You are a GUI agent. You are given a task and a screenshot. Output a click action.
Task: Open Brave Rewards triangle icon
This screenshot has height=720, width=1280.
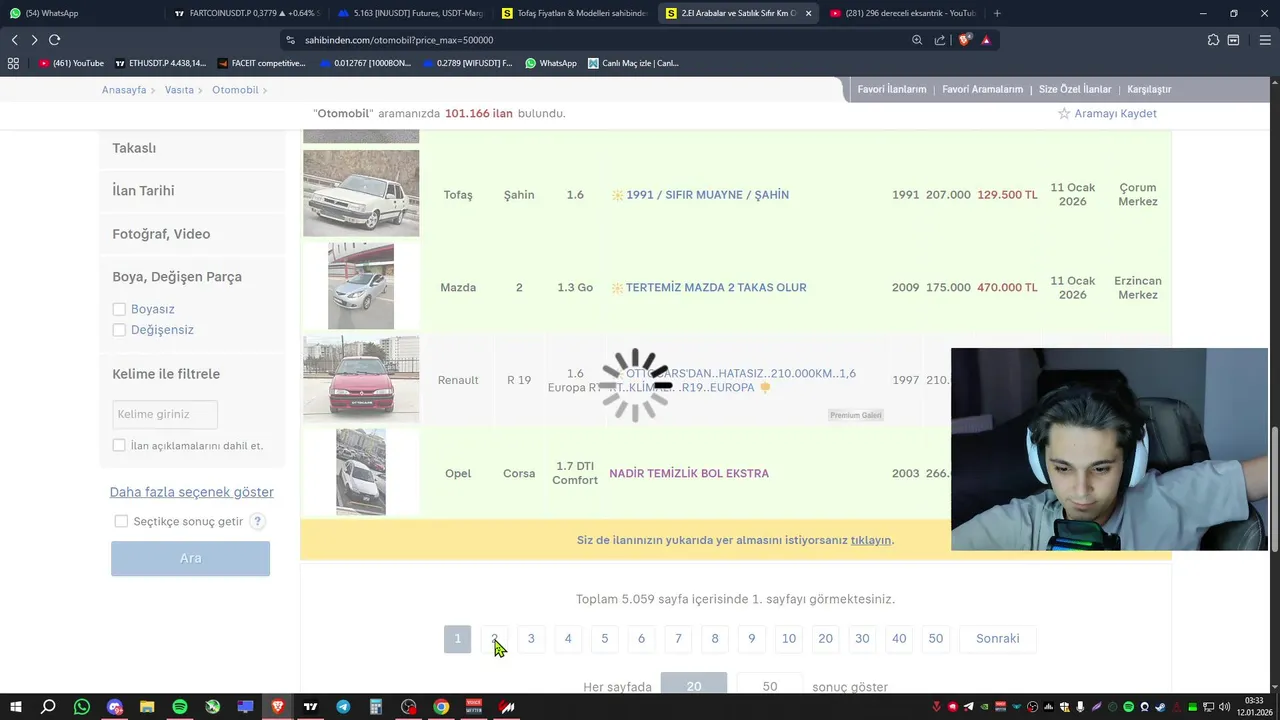tap(986, 40)
